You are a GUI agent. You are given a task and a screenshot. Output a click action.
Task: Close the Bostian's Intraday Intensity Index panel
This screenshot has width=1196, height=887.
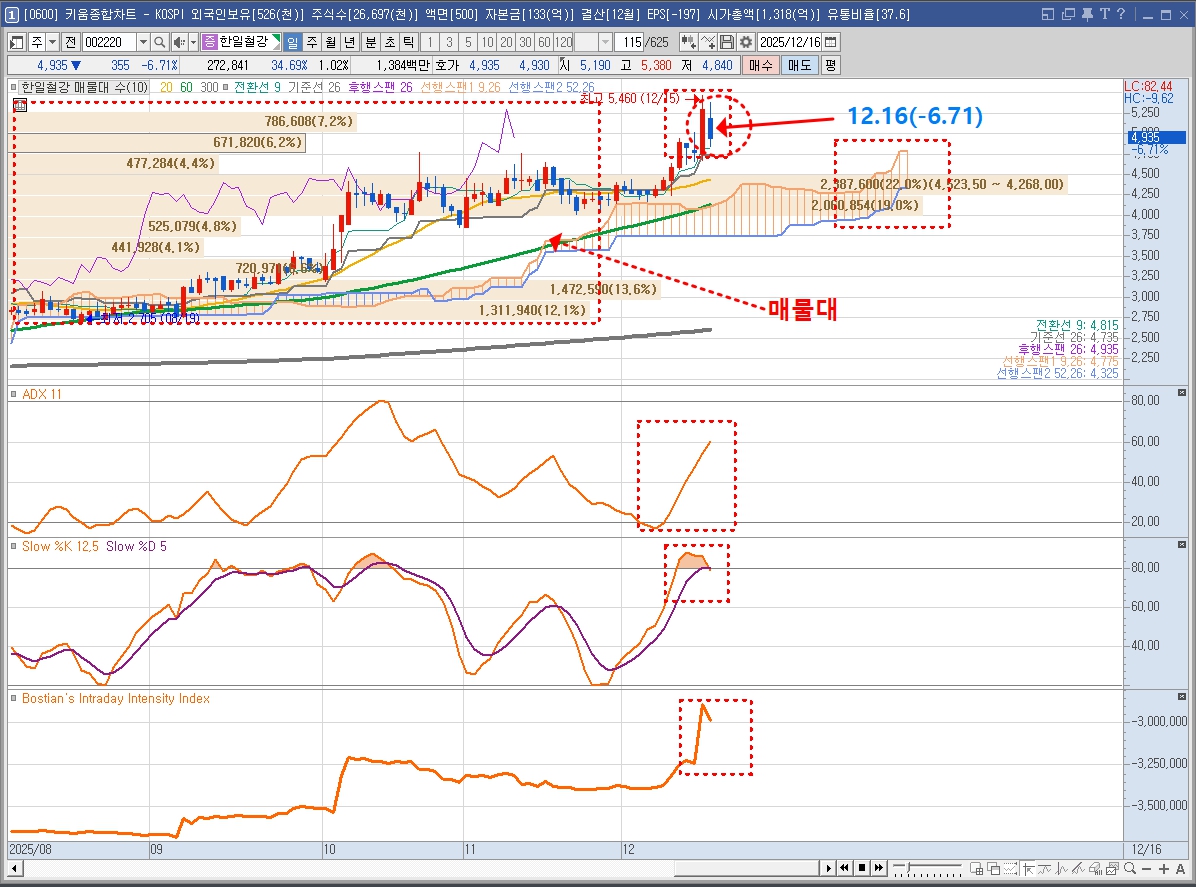click(1182, 696)
